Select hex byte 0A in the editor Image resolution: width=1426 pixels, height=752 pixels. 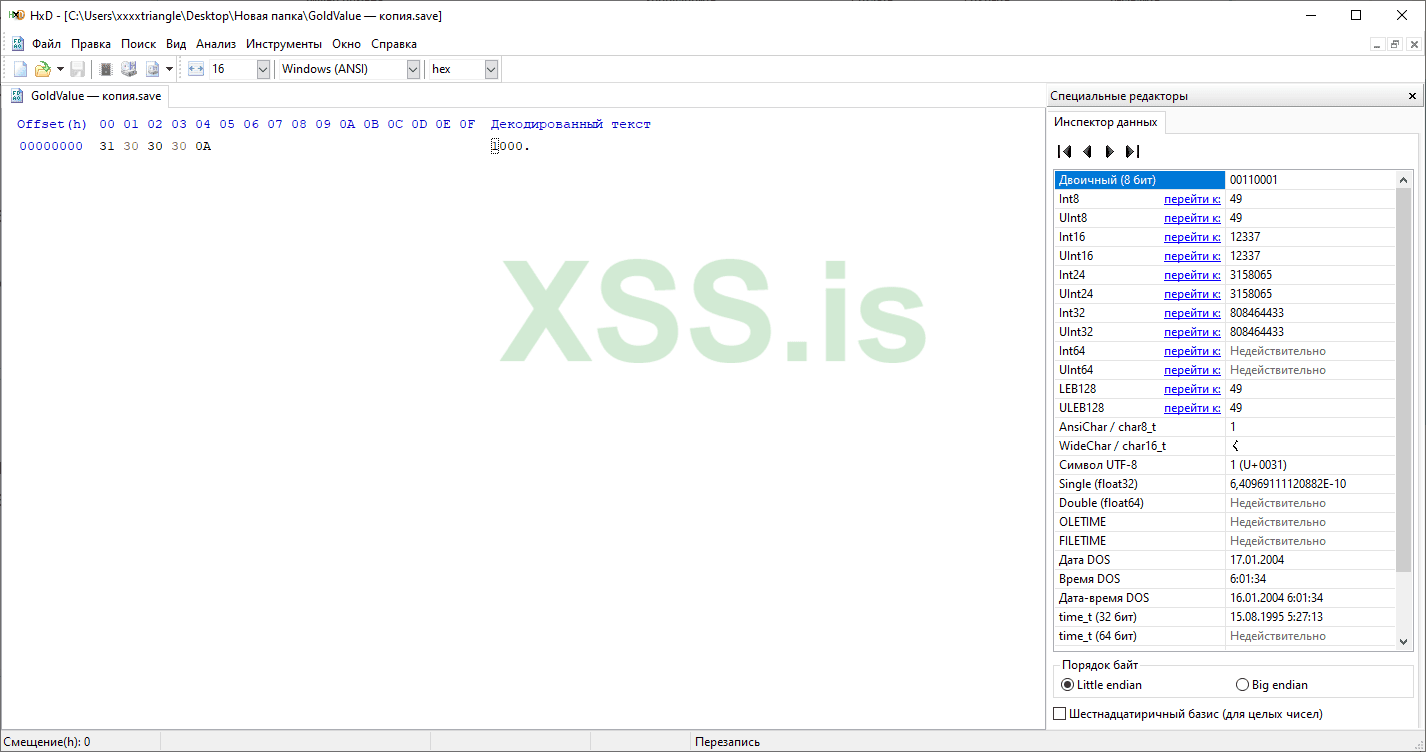tap(203, 147)
